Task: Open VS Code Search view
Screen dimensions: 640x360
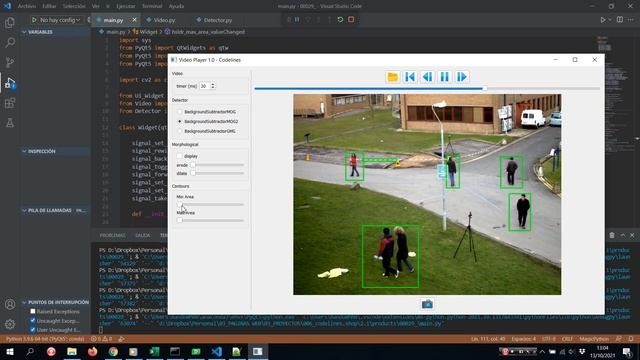Action: (10, 42)
